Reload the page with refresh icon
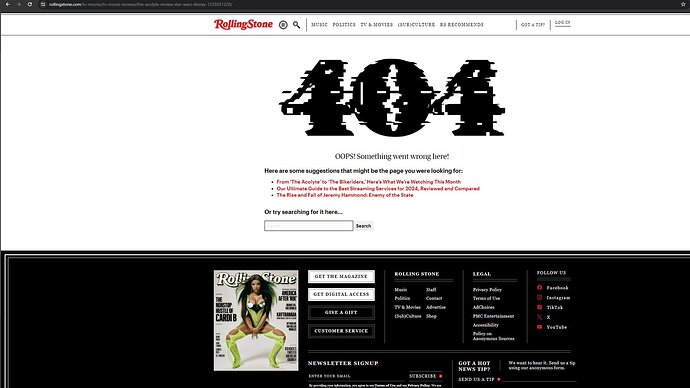 coord(30,4)
